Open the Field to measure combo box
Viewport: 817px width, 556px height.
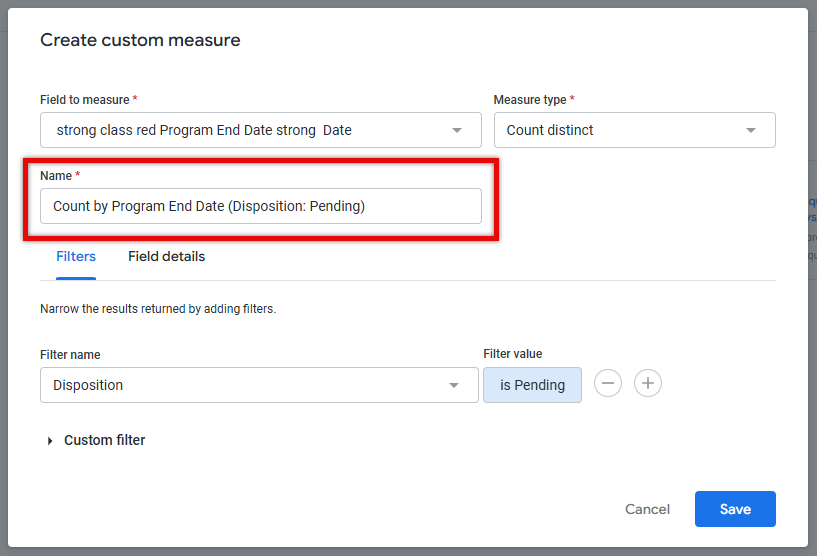(261, 130)
